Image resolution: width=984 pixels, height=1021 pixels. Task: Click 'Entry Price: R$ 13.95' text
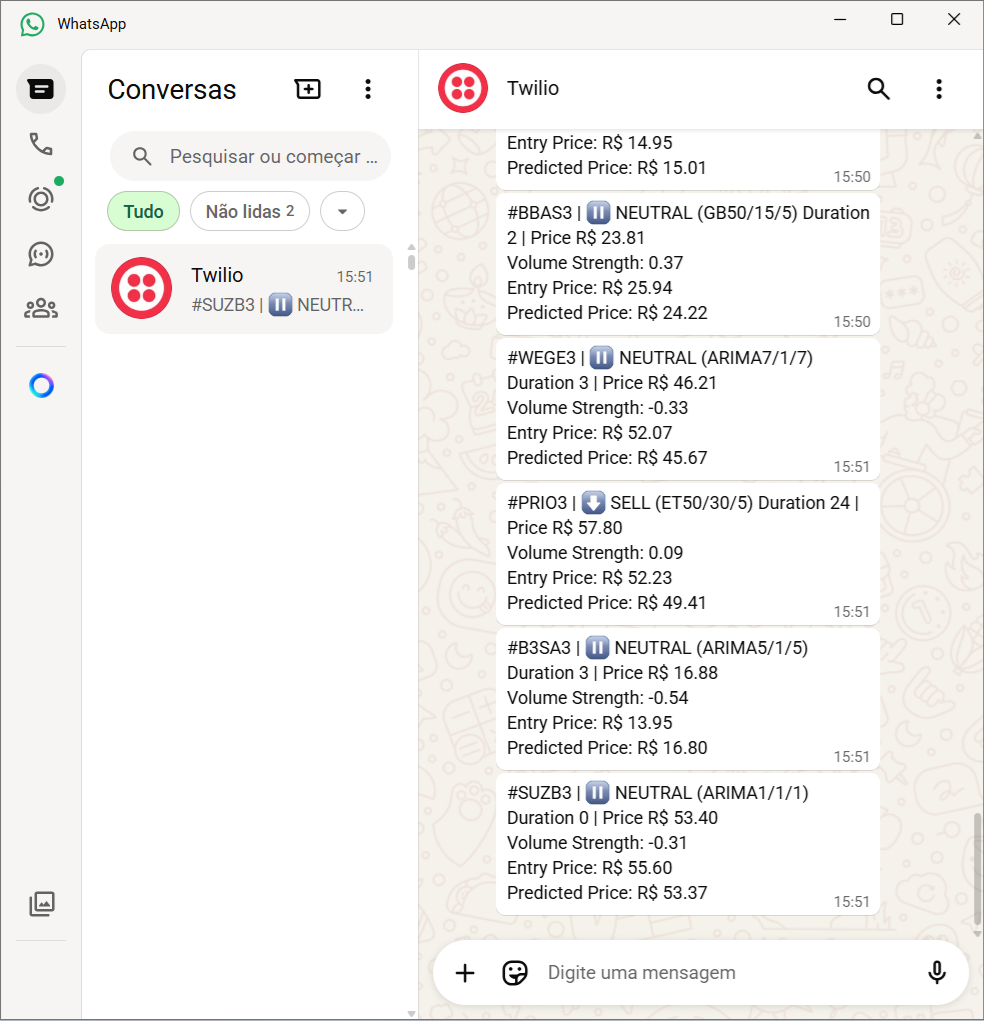click(589, 723)
